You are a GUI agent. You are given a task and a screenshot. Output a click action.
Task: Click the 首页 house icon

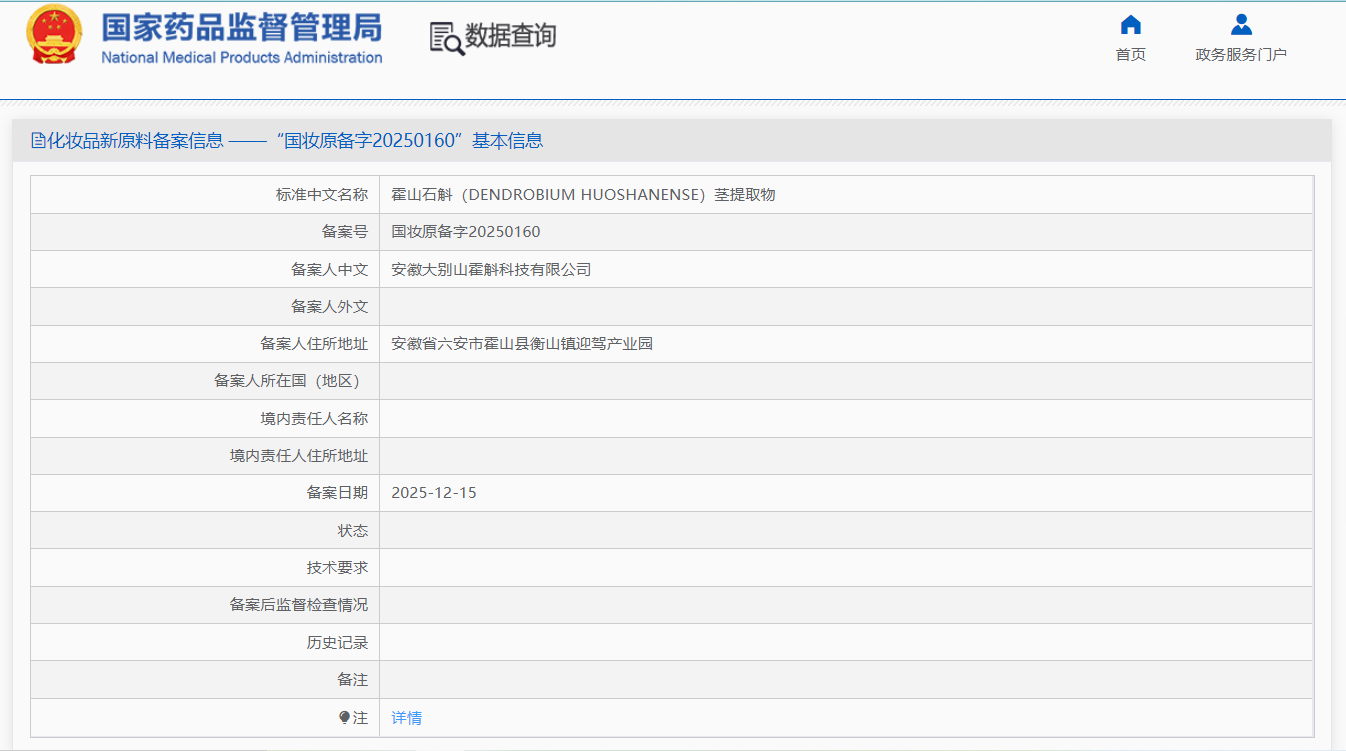pos(1130,25)
